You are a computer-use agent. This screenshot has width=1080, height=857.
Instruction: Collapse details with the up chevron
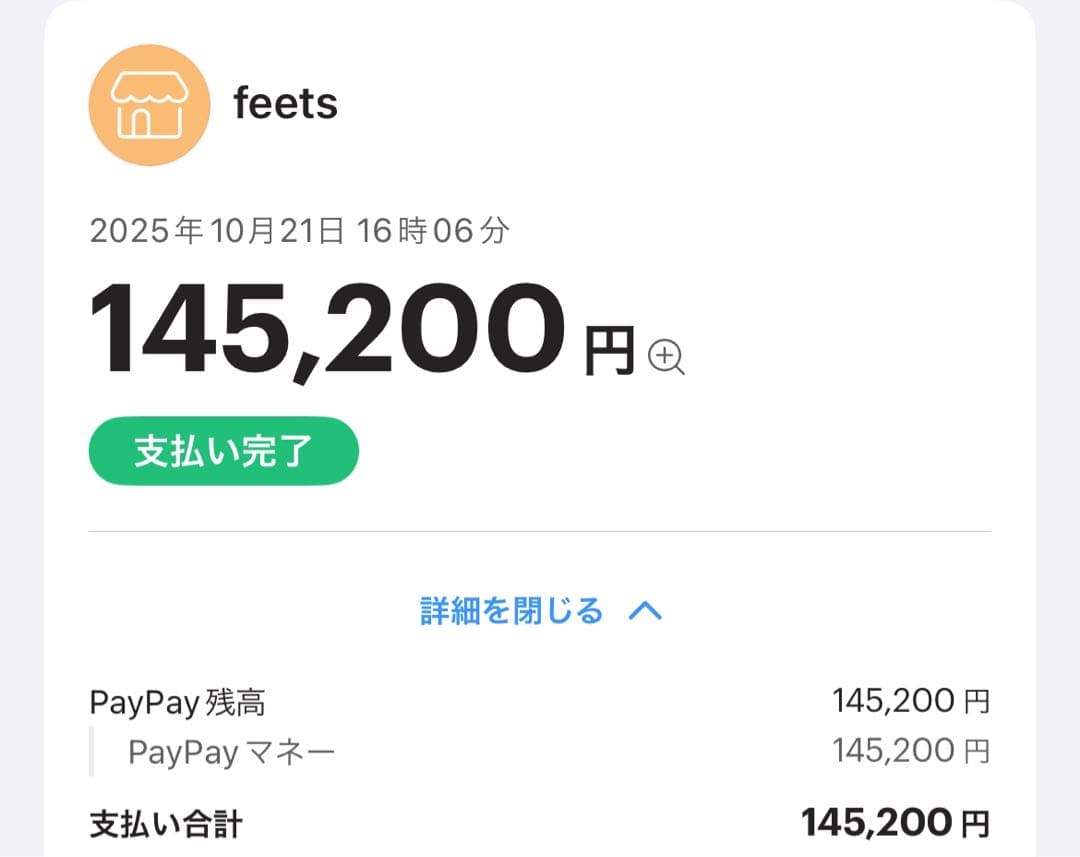(x=645, y=611)
